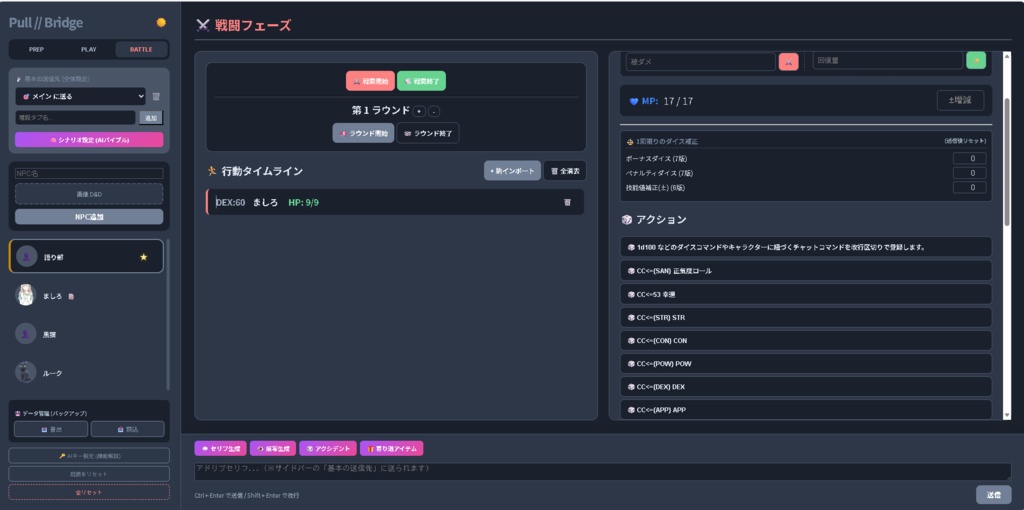Click the import (読込) backup button
Image resolution: width=1024 pixels, height=510 pixels.
click(x=128, y=429)
